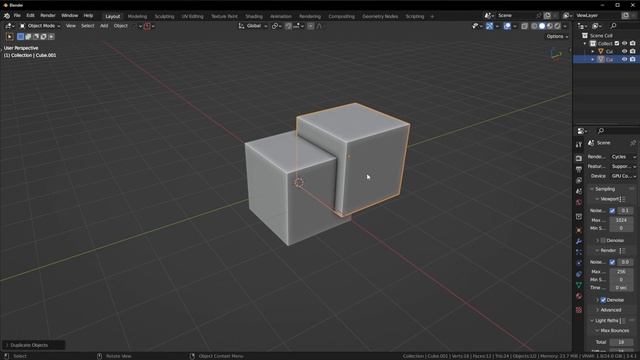Open the viewport Object menu
Screen dimensions: 640x360
[121, 26]
